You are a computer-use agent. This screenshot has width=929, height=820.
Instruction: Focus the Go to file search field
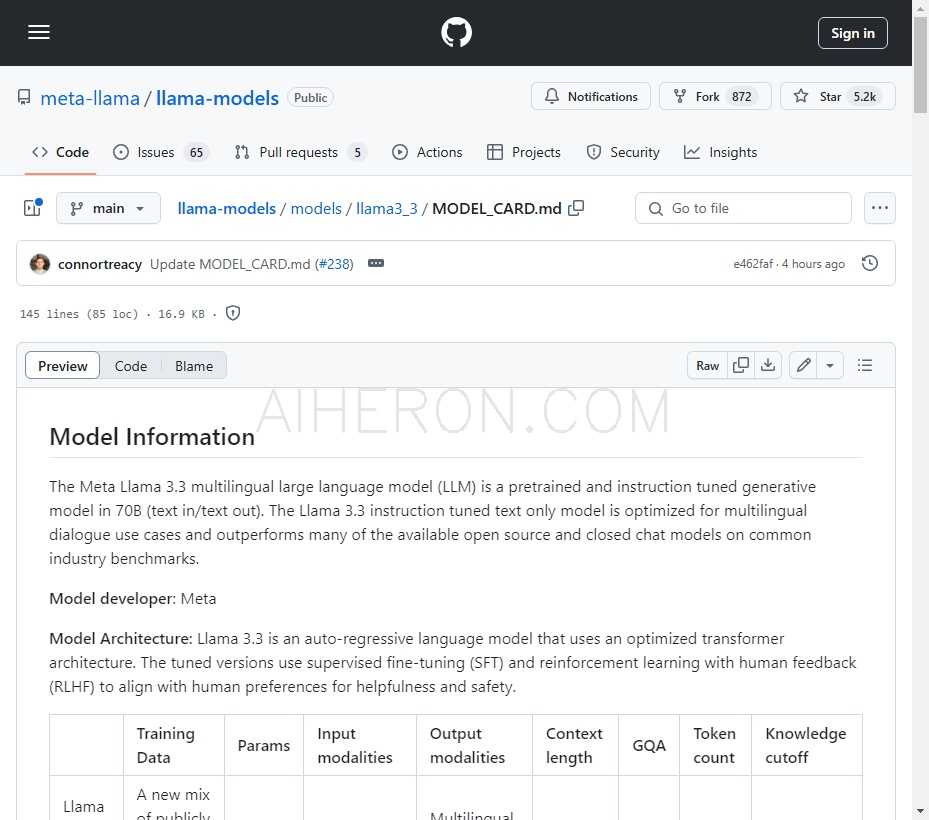pos(744,209)
